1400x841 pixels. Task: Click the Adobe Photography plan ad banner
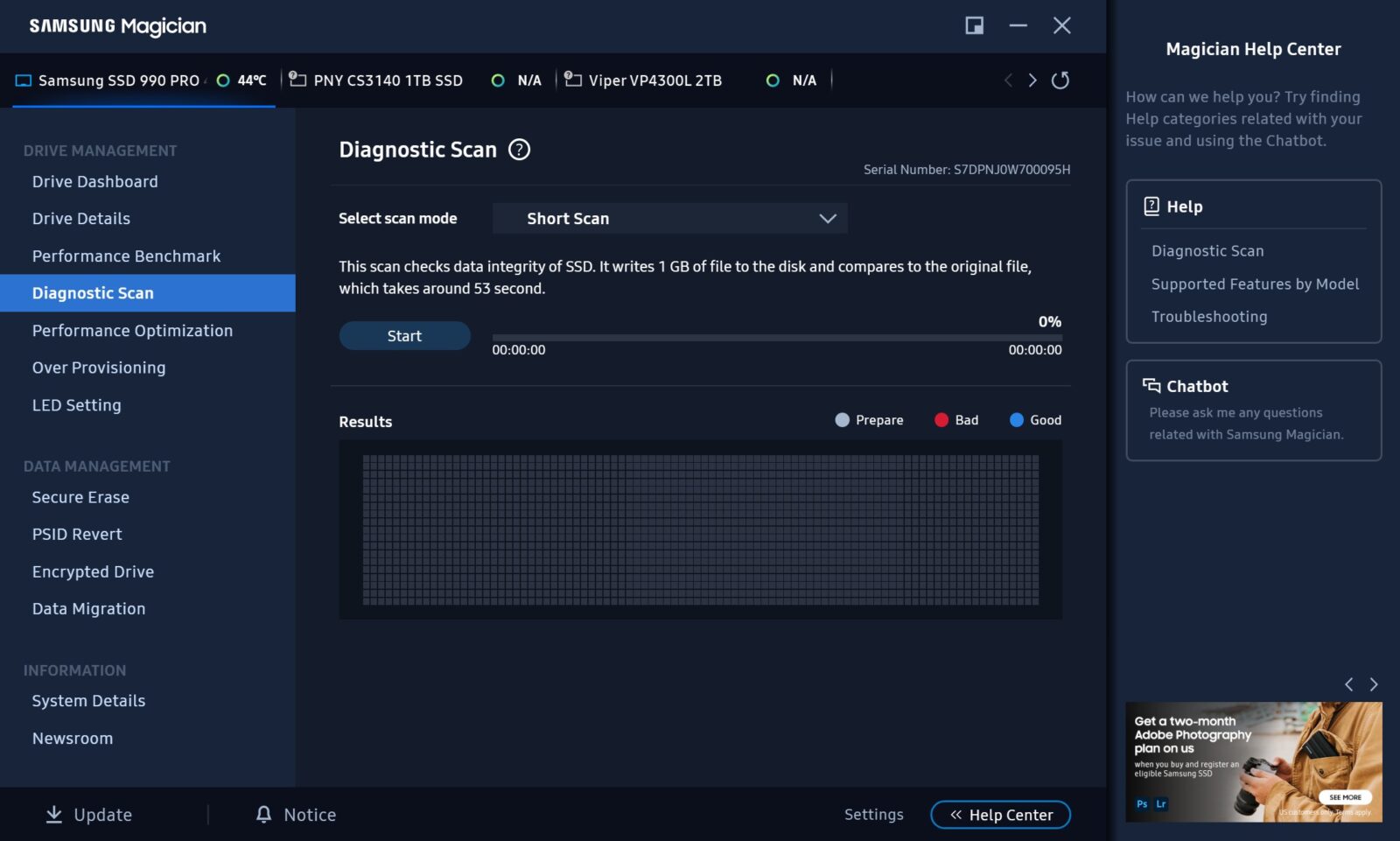pos(1253,761)
